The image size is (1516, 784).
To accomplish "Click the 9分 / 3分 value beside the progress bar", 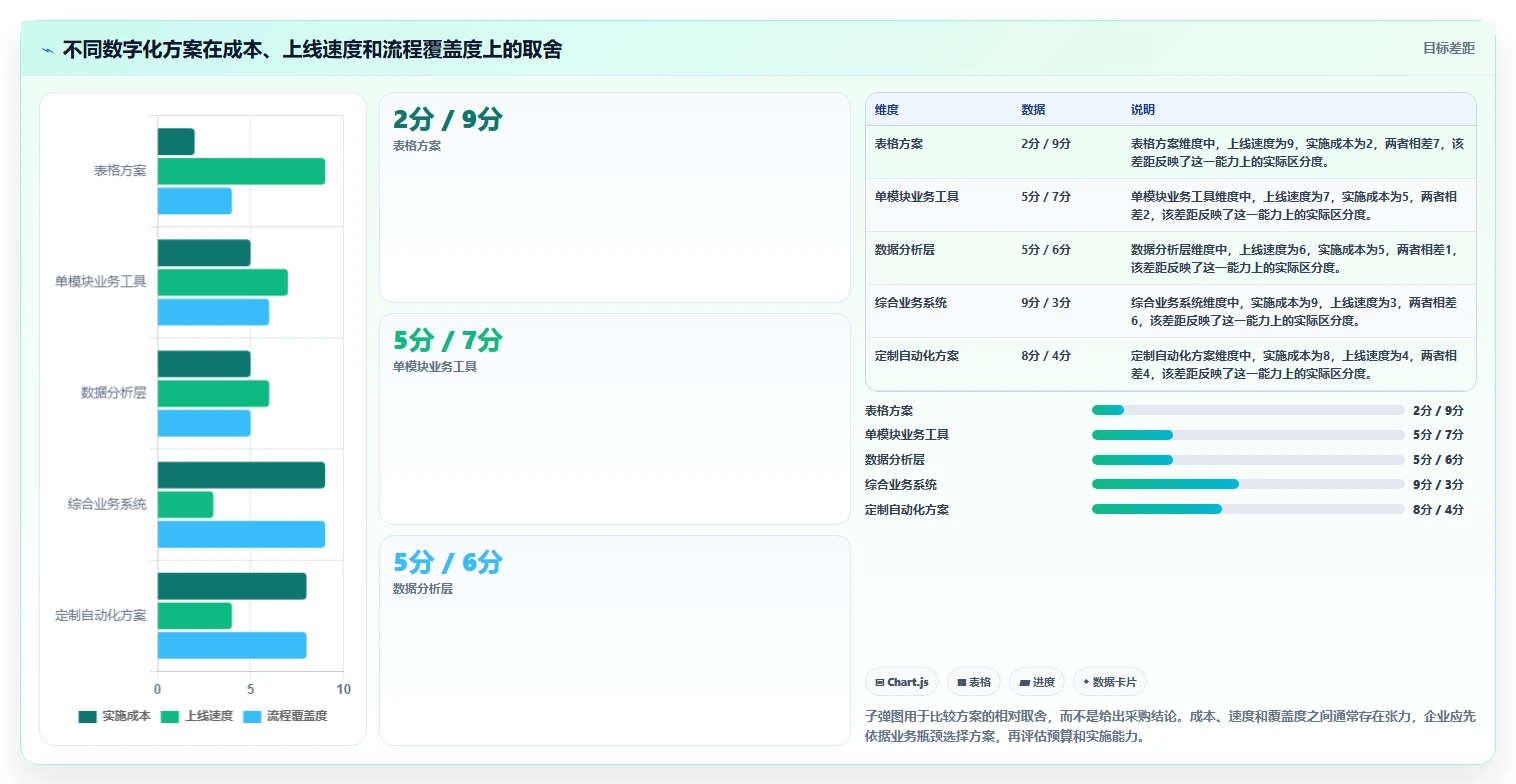I will (x=1438, y=485).
